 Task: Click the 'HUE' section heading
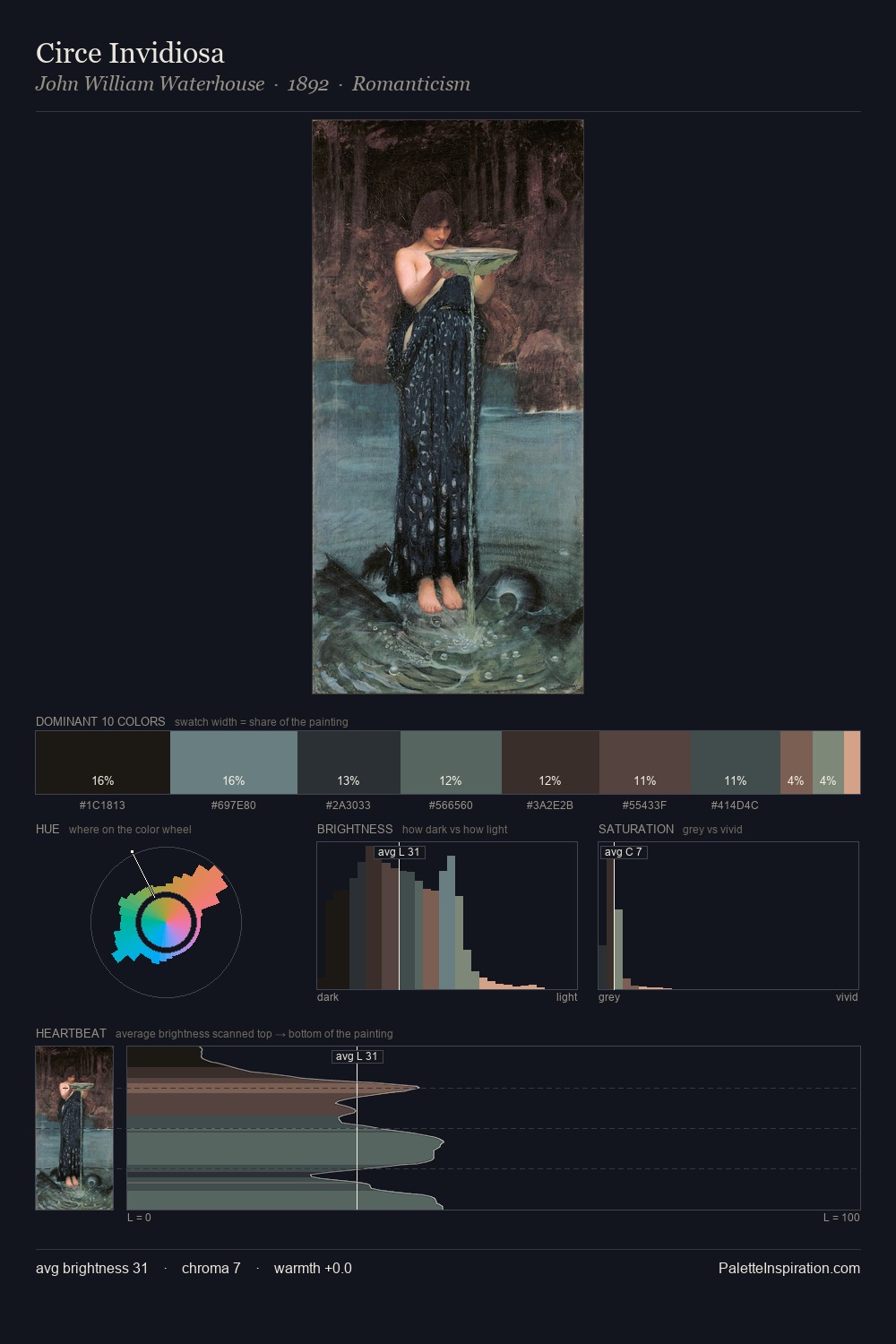coord(47,829)
